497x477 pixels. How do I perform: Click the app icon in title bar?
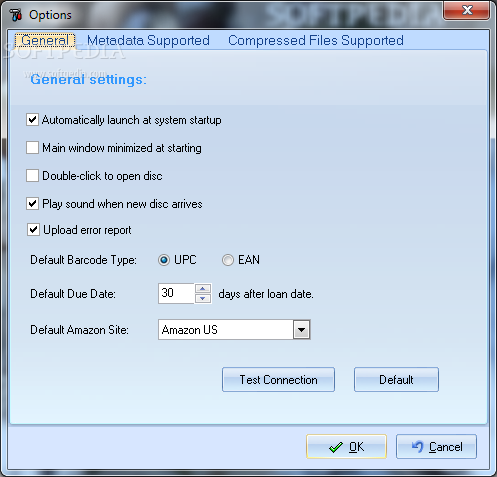(15, 14)
